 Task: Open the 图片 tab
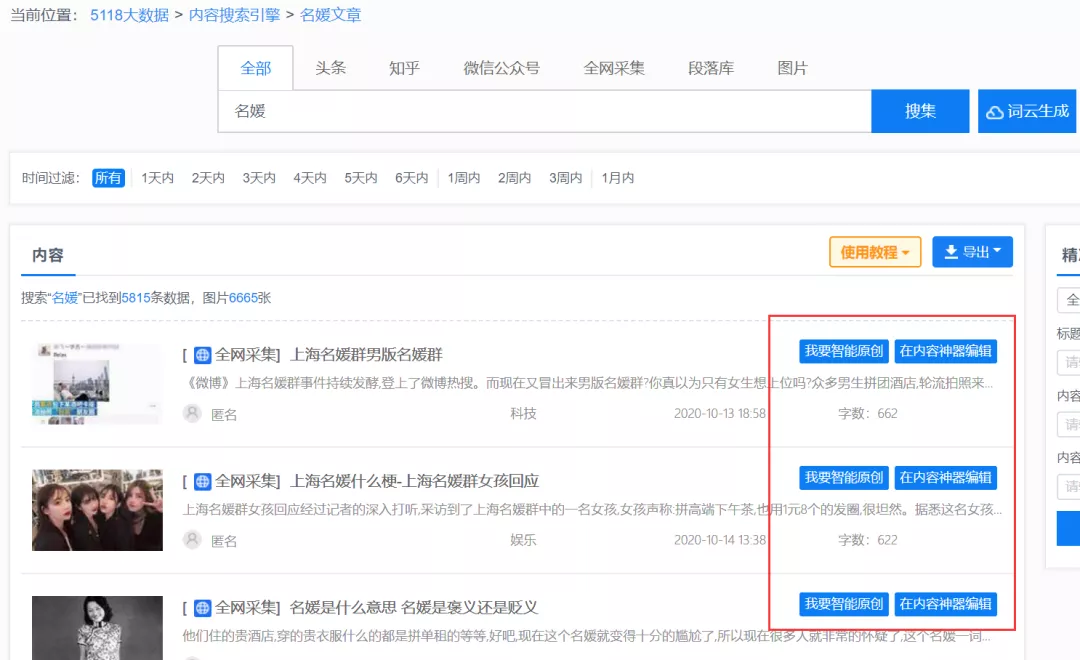792,68
